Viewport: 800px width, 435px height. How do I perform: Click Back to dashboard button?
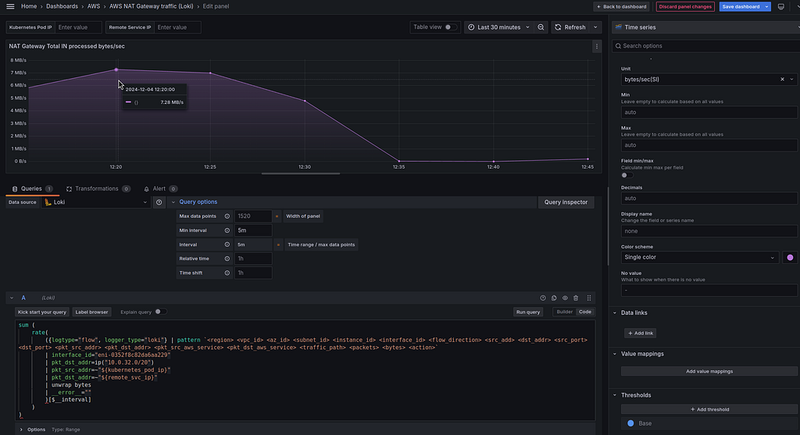point(621,7)
